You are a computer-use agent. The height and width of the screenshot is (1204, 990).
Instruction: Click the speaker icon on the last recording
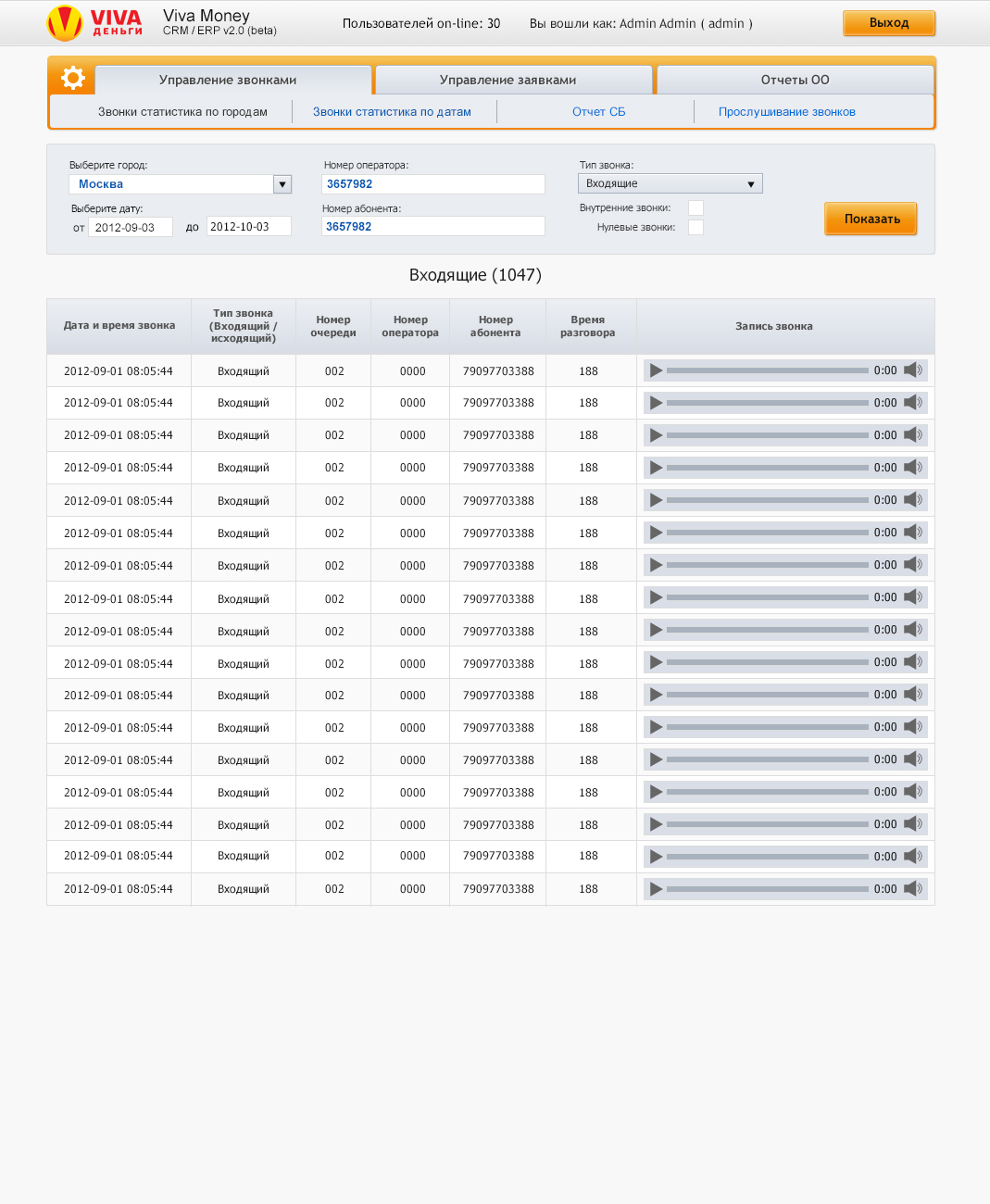[x=912, y=888]
